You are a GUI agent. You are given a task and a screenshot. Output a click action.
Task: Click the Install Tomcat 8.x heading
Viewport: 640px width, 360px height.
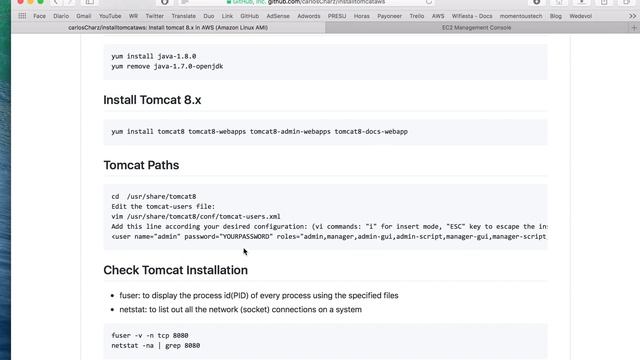click(152, 100)
